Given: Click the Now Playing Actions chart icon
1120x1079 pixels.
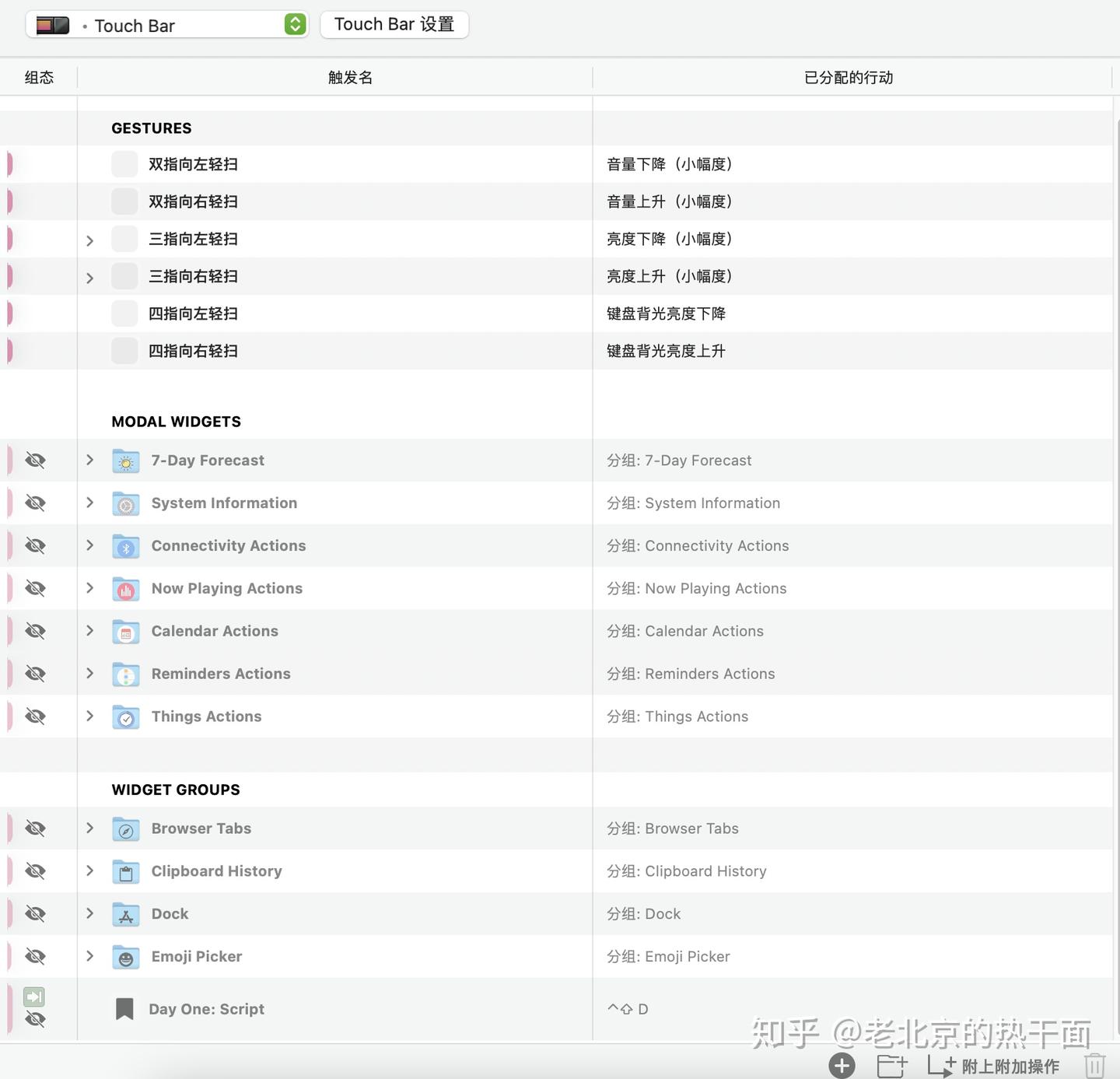Looking at the screenshot, I should point(125,589).
